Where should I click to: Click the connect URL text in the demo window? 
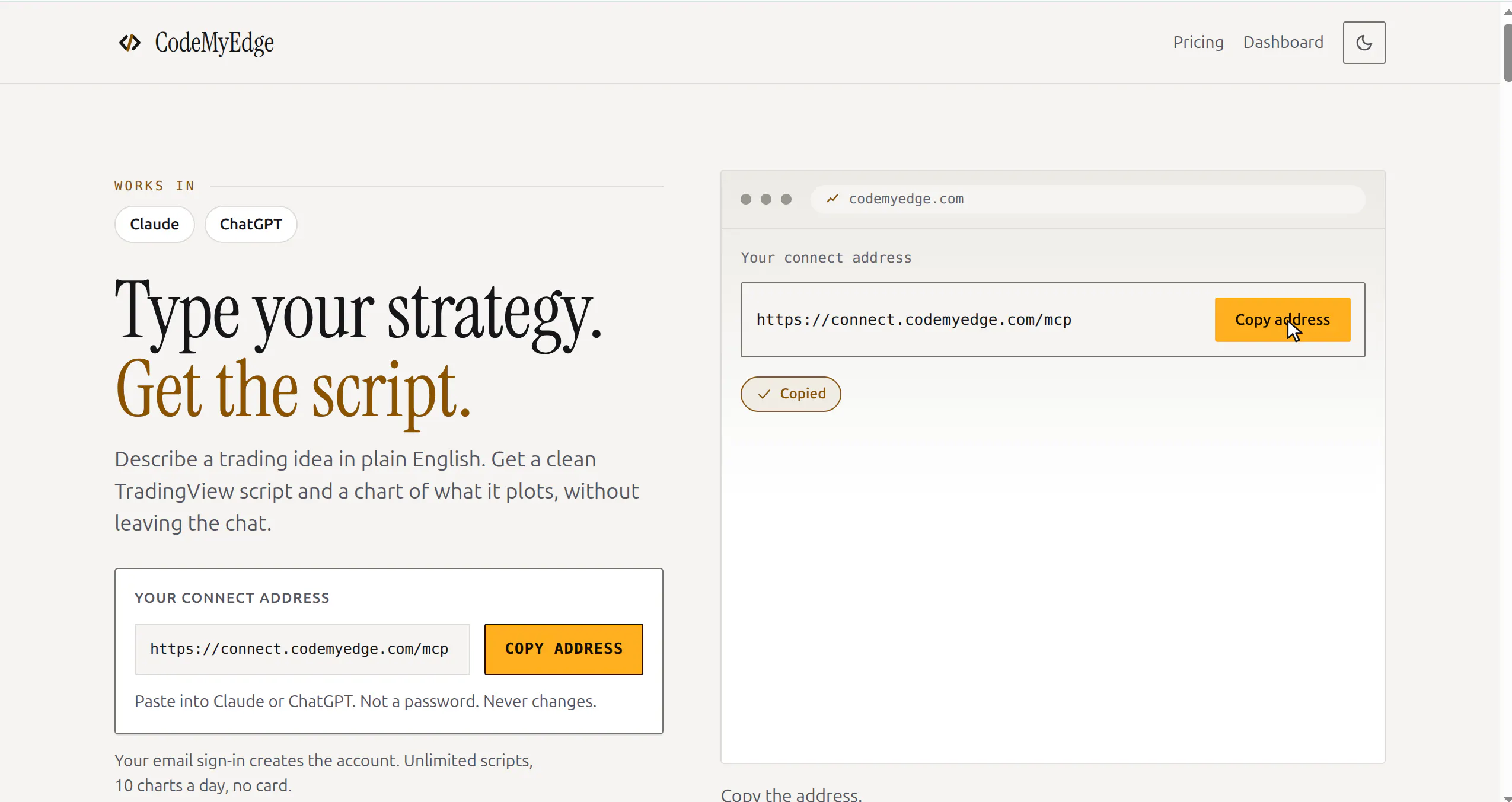point(914,319)
